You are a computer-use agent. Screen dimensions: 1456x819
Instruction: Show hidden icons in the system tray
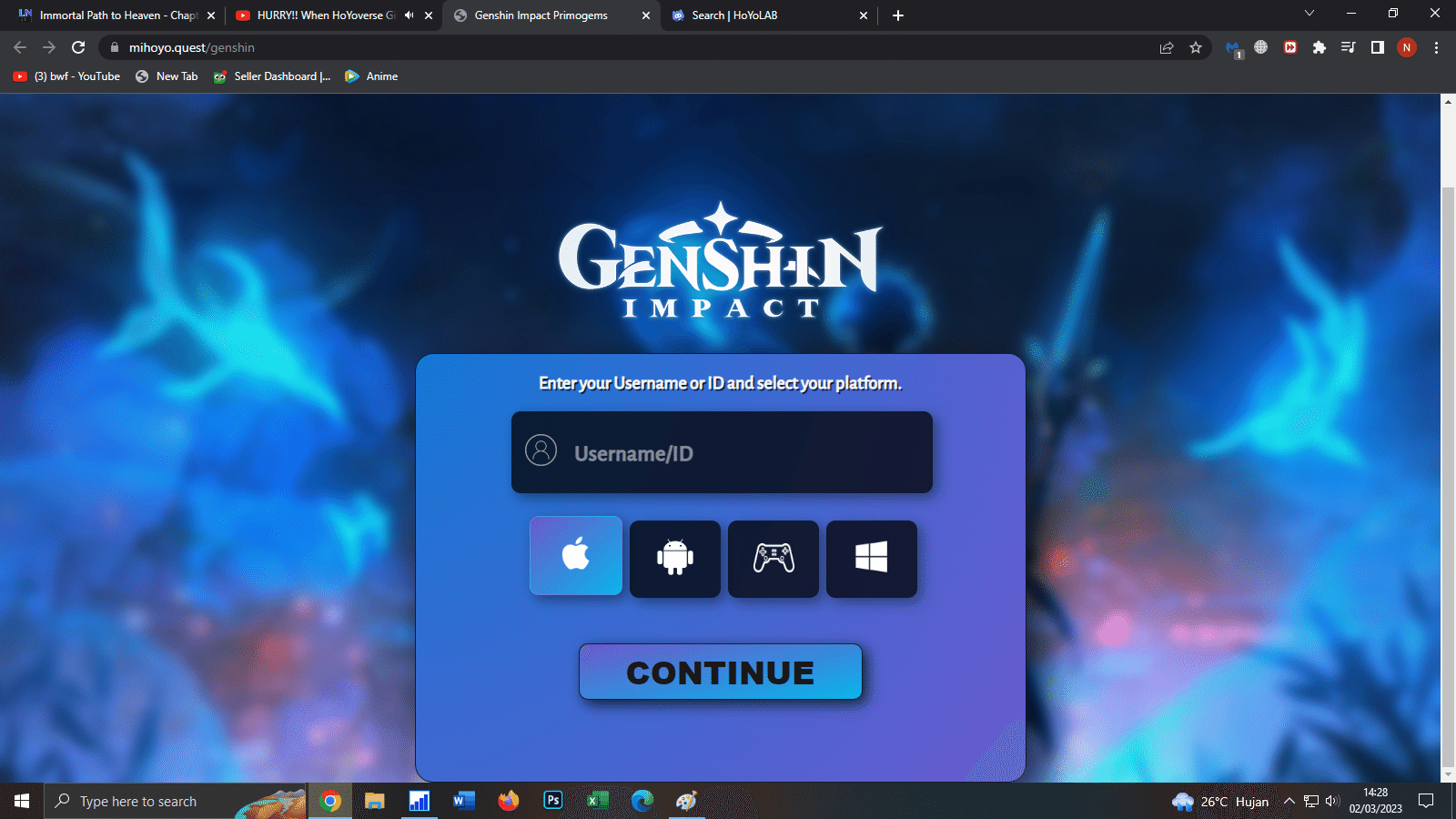pos(1289,801)
